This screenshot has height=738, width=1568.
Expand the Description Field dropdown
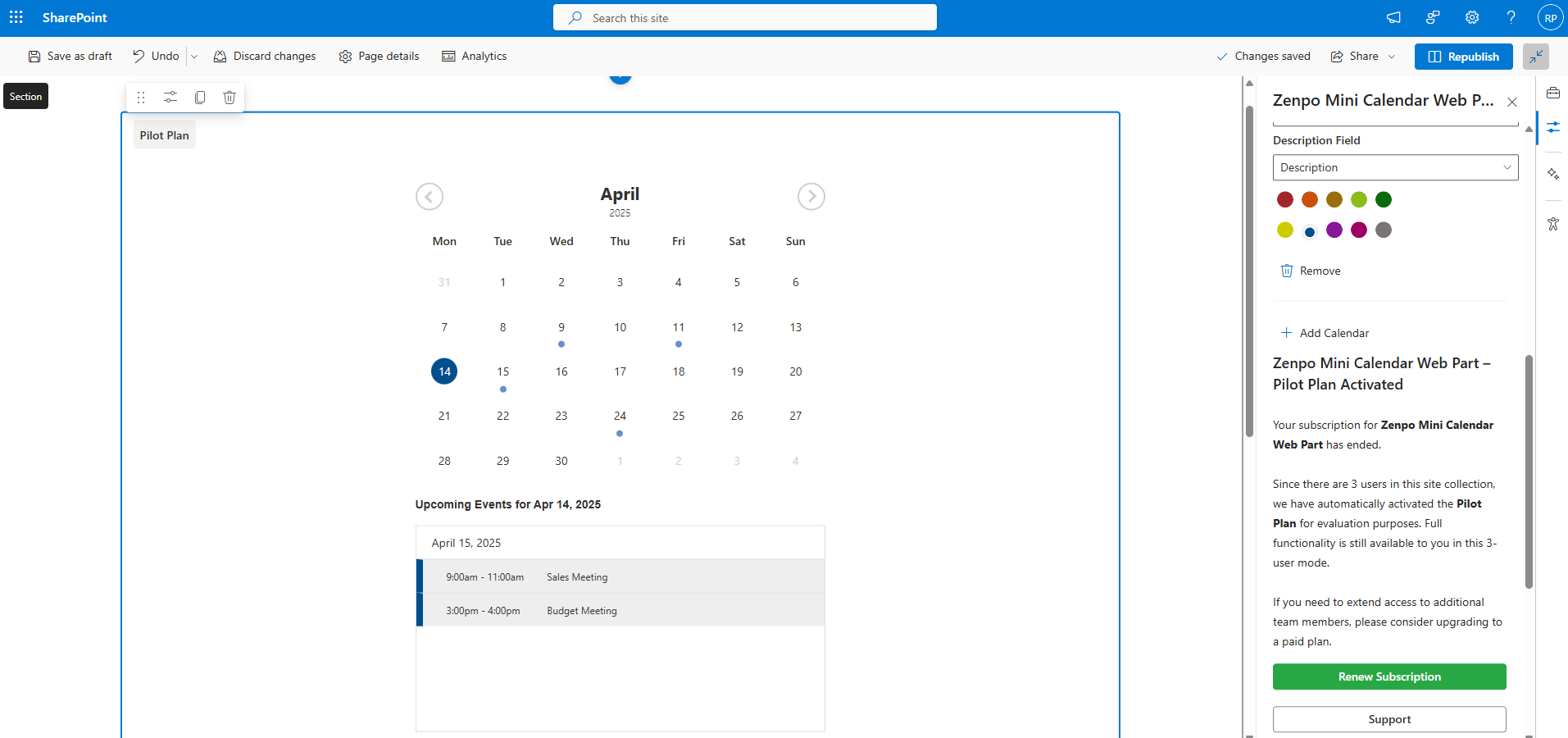pyautogui.click(x=1395, y=167)
